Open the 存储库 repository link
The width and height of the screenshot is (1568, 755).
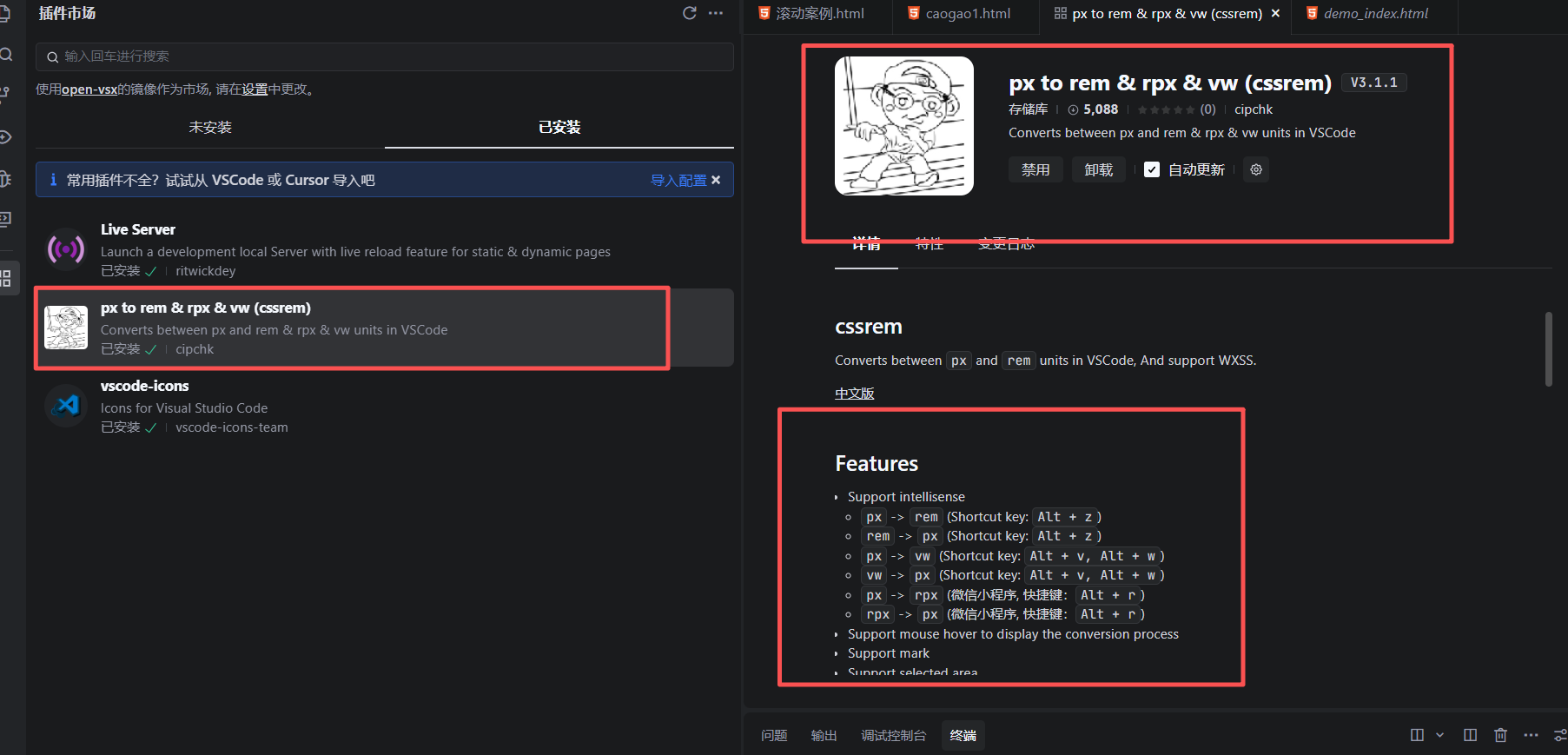1028,109
